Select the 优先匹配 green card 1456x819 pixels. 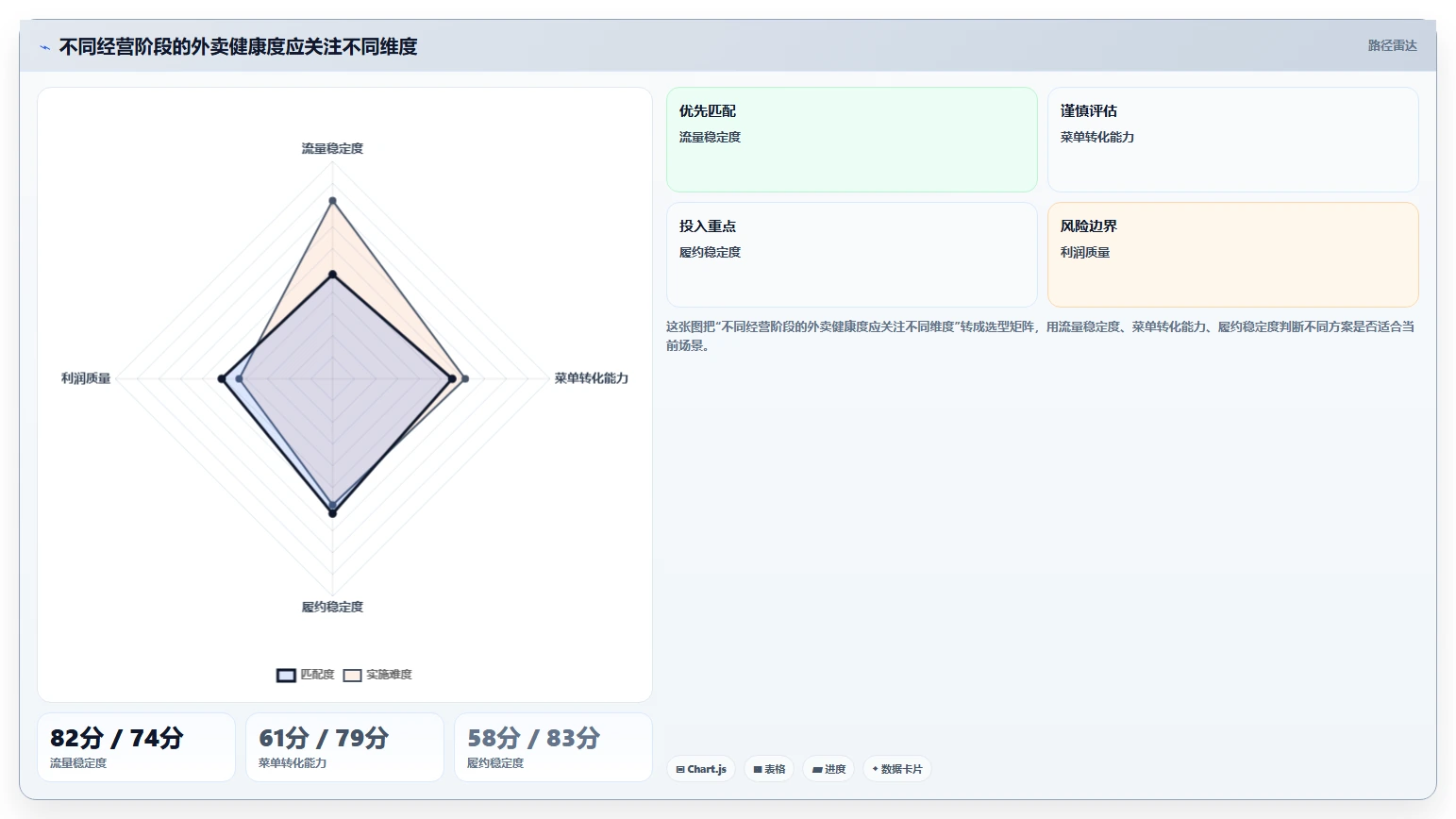[851, 140]
